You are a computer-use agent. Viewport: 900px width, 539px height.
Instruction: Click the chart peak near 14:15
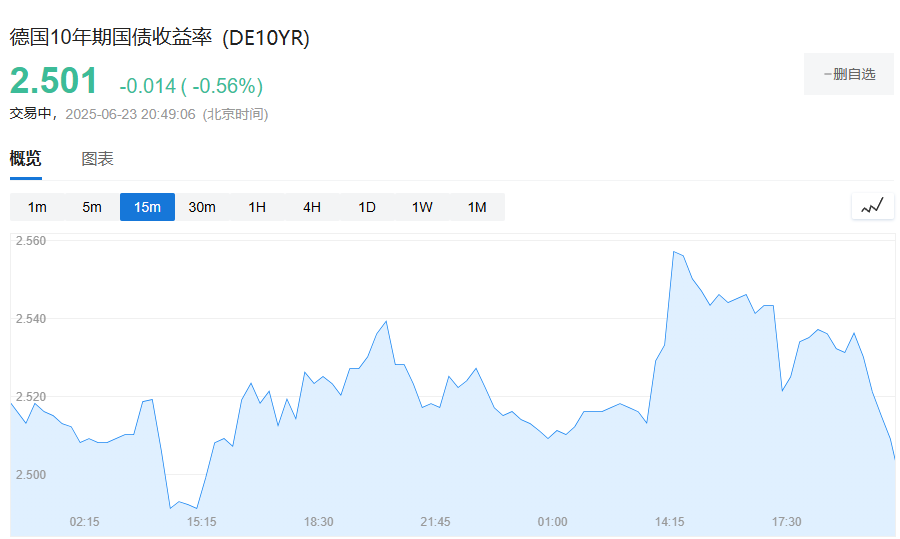[x=674, y=252]
